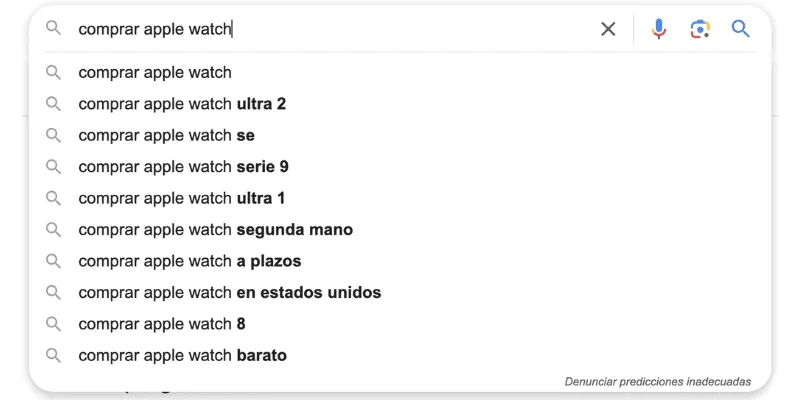Select "comprar apple watch segunda mano"
Screen dimensions: 800x400
pyautogui.click(x=215, y=230)
